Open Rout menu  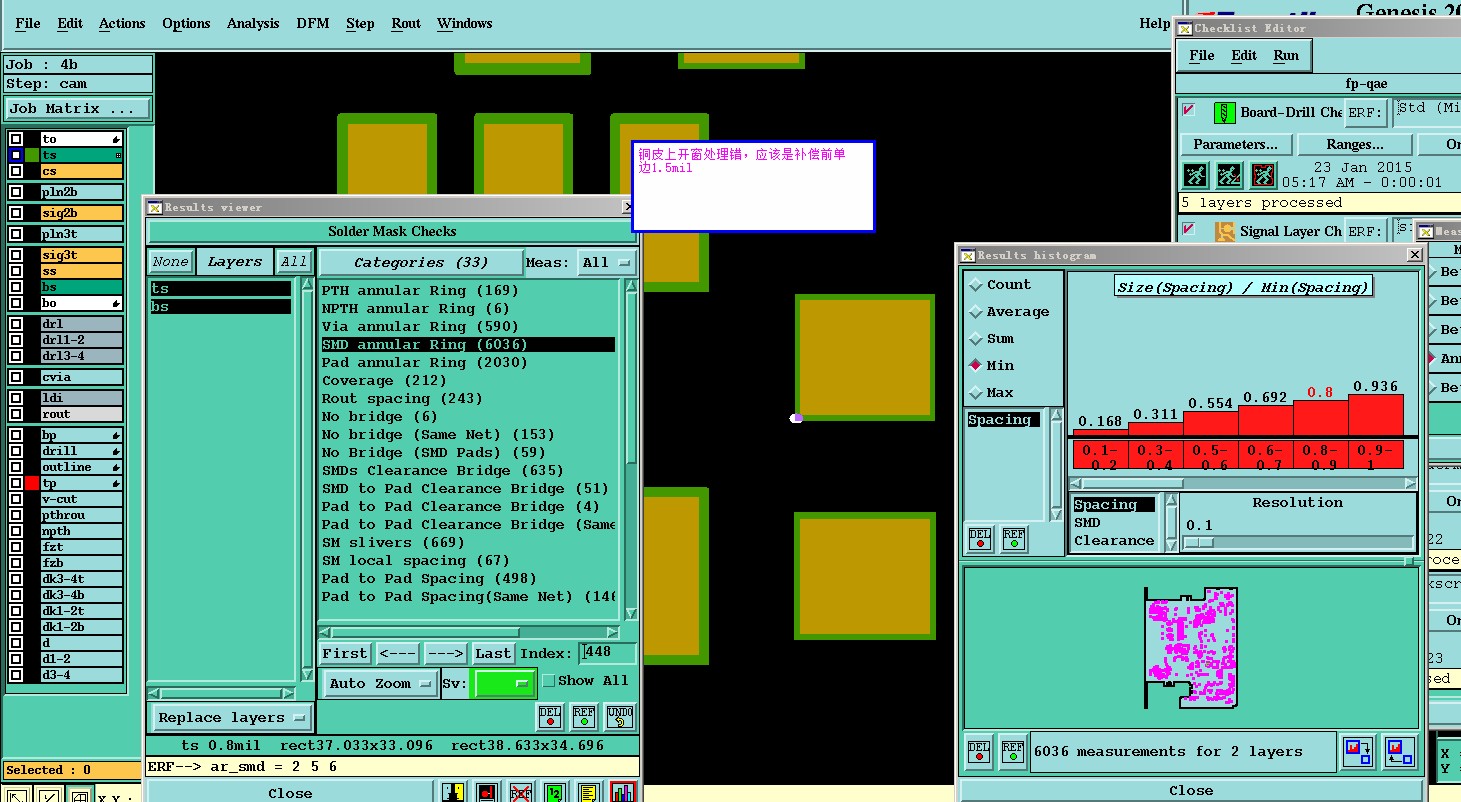406,23
